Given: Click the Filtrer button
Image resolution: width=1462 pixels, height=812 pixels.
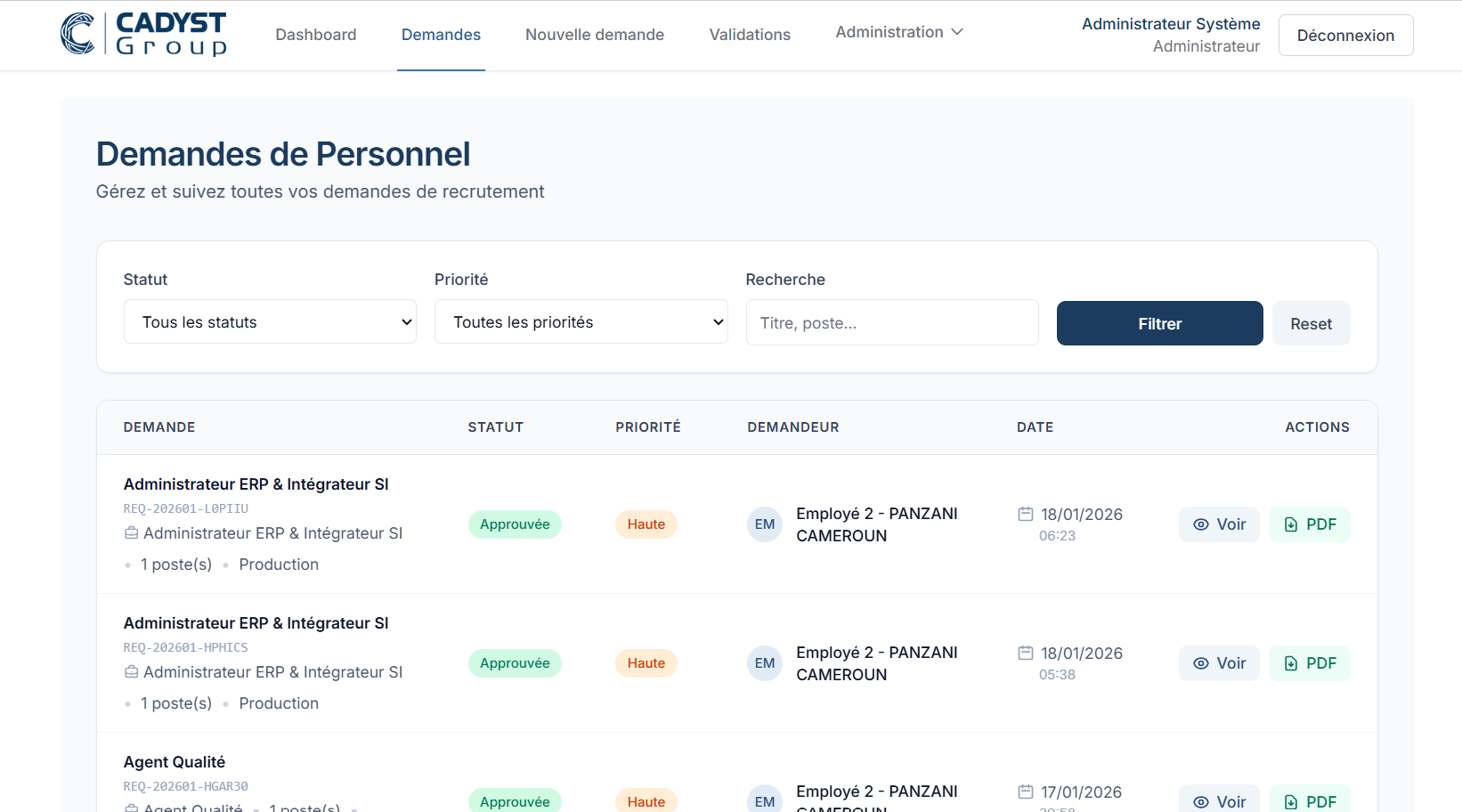Looking at the screenshot, I should [1160, 323].
